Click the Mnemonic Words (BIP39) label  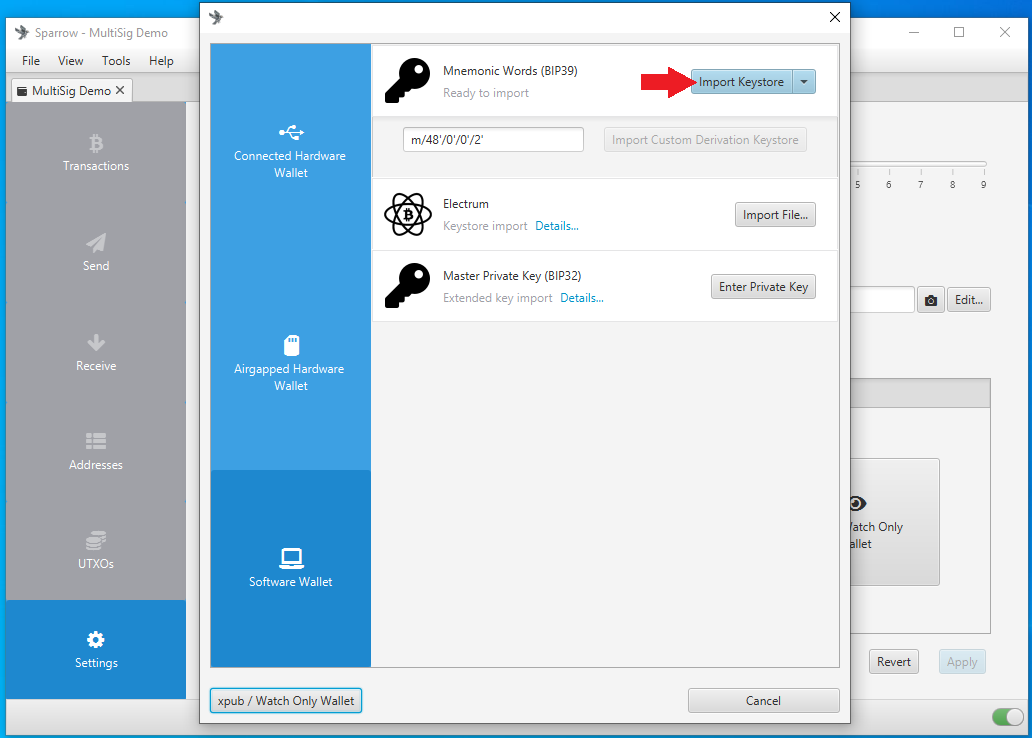tap(510, 70)
